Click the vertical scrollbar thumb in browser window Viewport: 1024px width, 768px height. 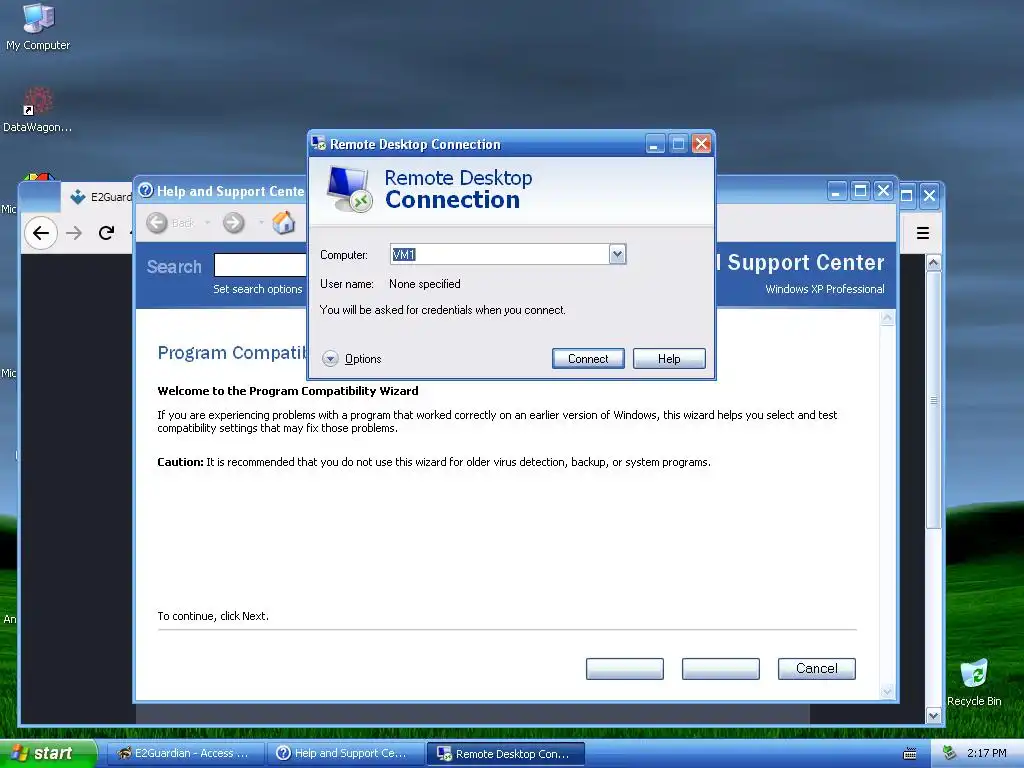[934, 400]
